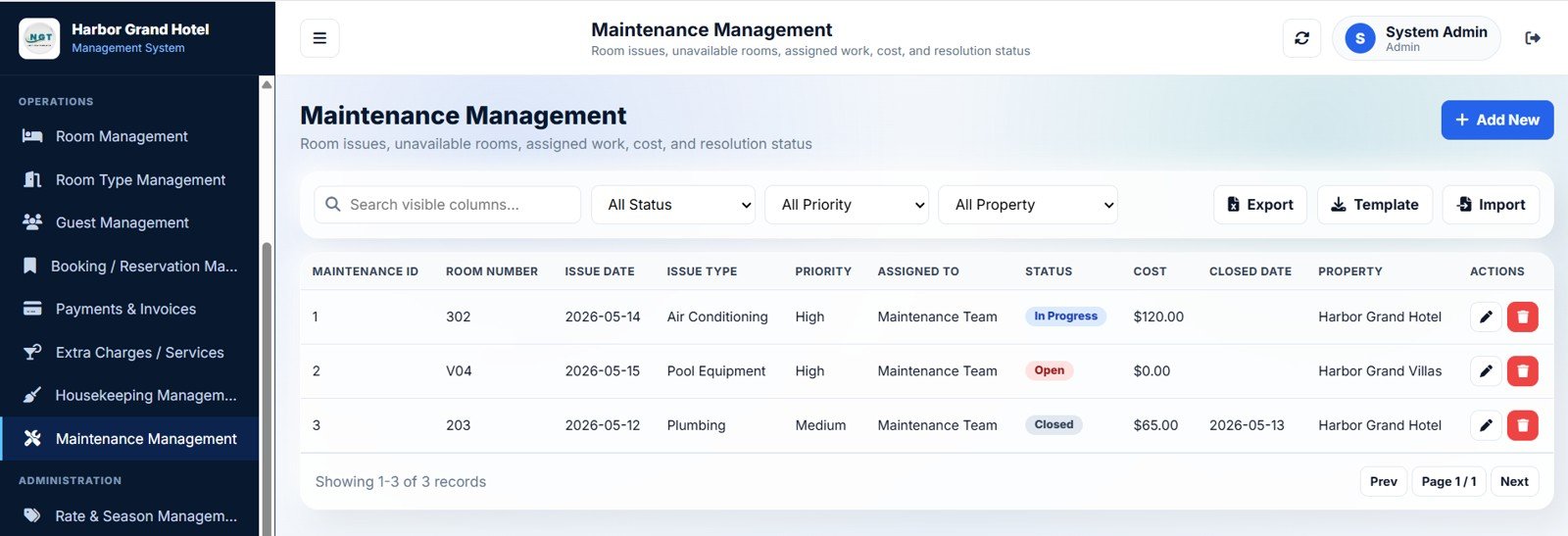The height and width of the screenshot is (536, 1568).
Task: Edit maintenance record for room 203
Action: 1486,425
